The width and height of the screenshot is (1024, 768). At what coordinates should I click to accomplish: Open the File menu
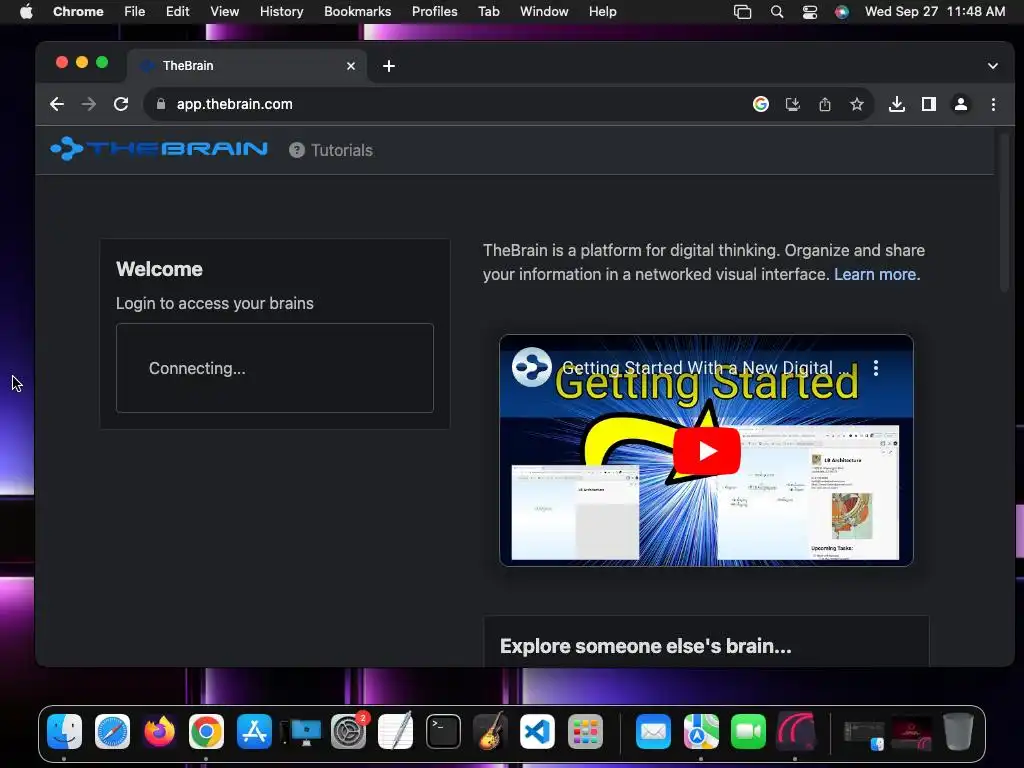(135, 12)
